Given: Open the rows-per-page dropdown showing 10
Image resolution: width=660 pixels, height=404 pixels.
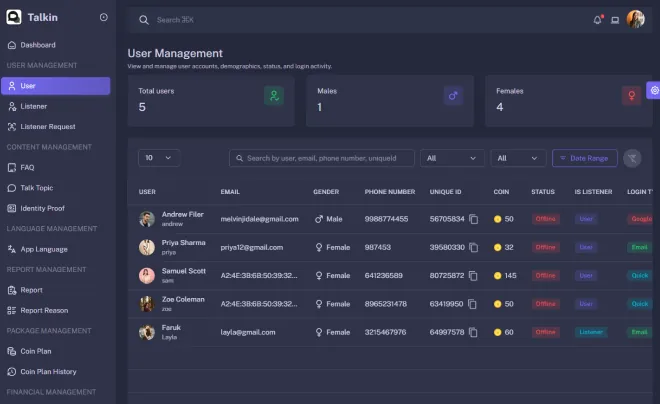Looking at the screenshot, I should coord(159,158).
